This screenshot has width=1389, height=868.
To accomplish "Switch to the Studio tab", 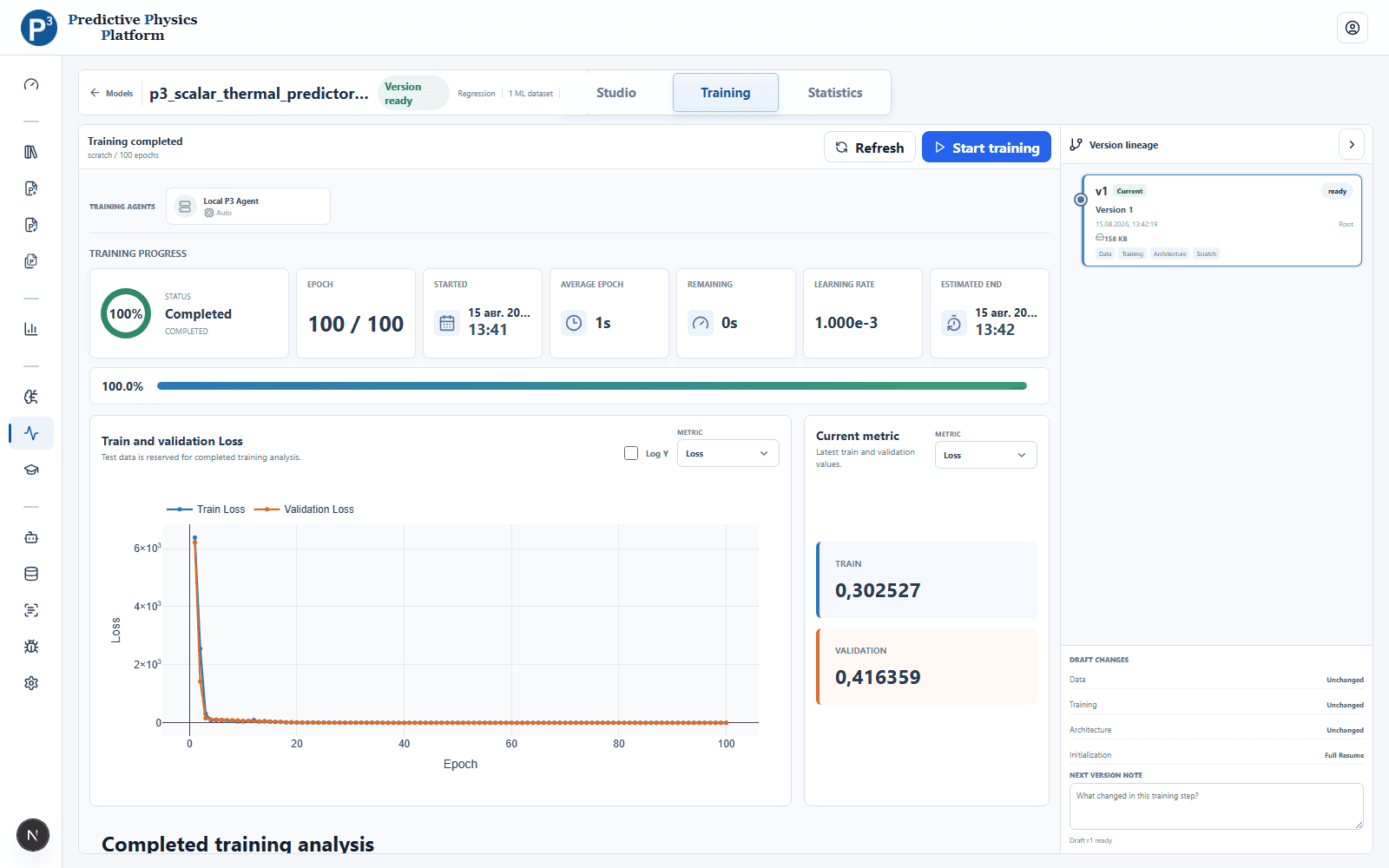I will 616,93.
